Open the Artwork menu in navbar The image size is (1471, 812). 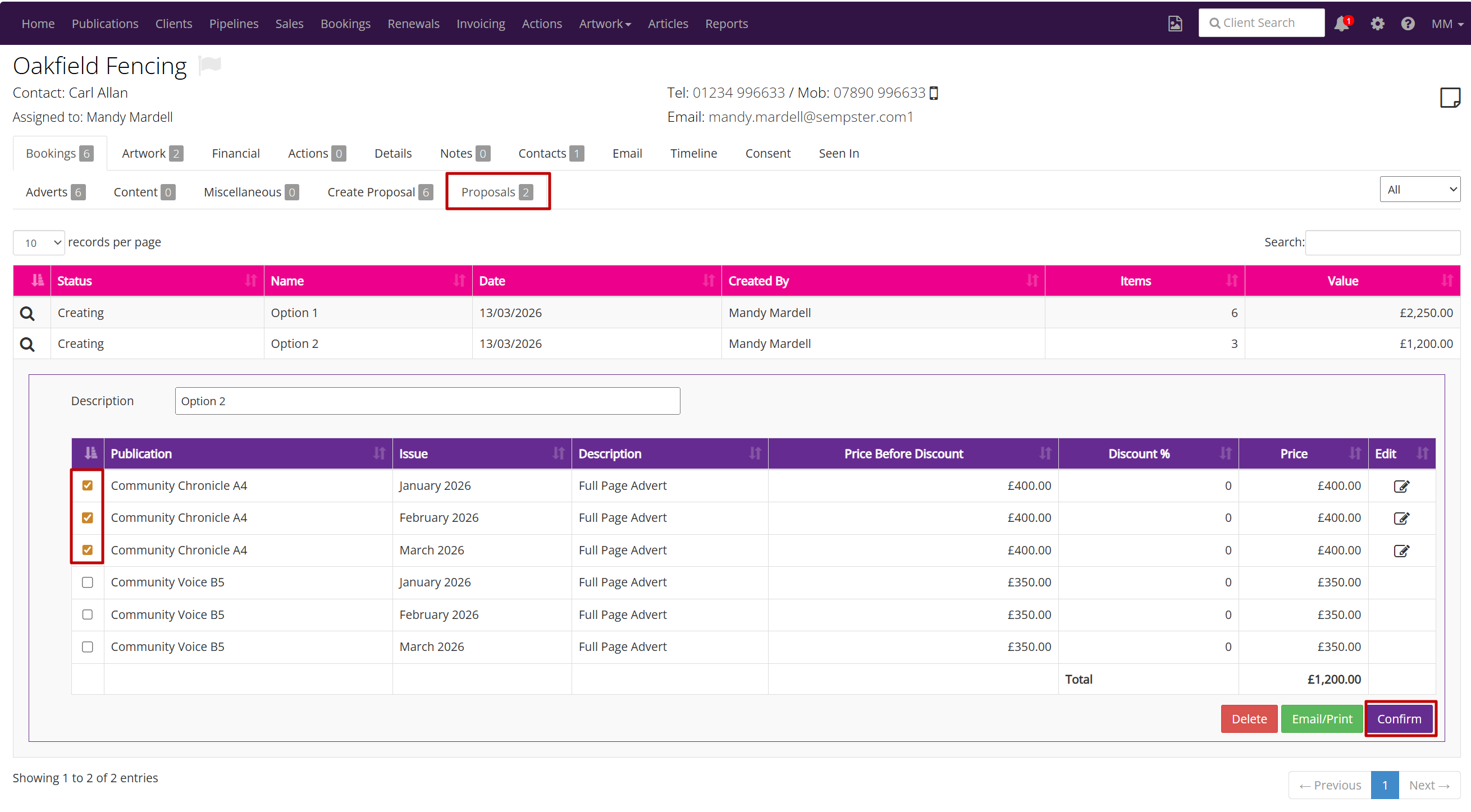pos(605,24)
